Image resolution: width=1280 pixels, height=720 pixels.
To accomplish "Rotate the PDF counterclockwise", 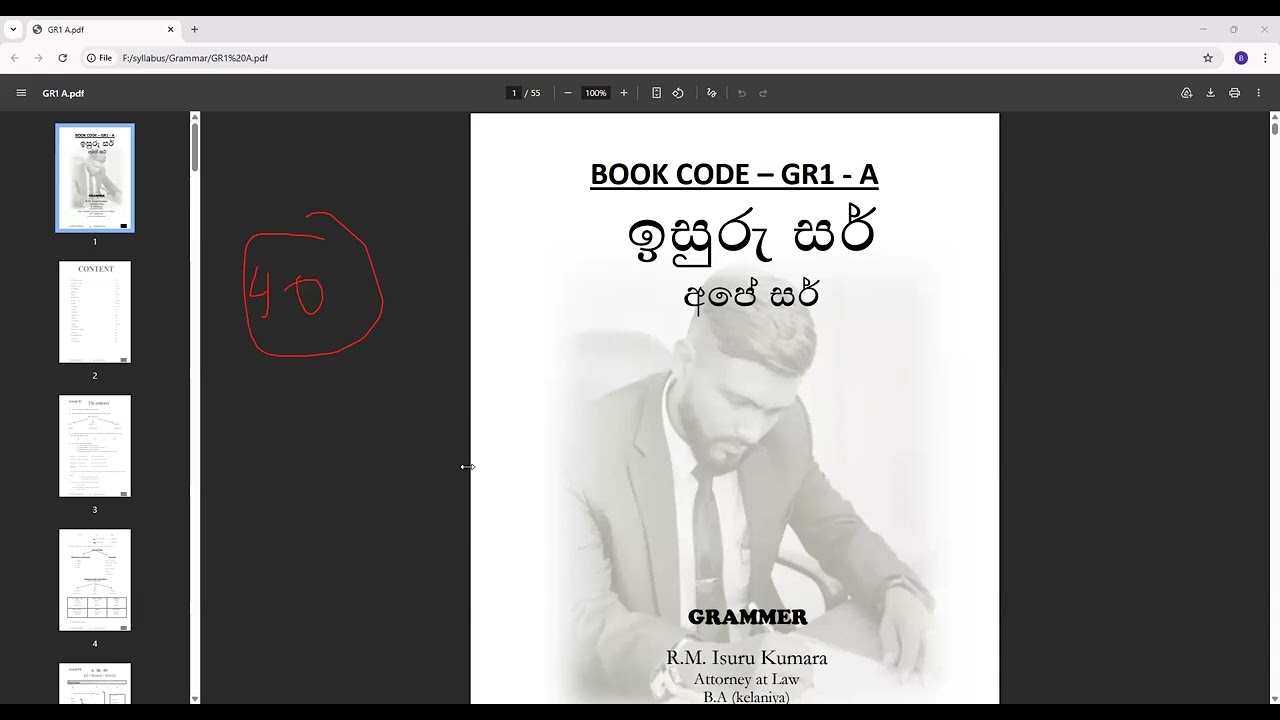I will click(678, 93).
